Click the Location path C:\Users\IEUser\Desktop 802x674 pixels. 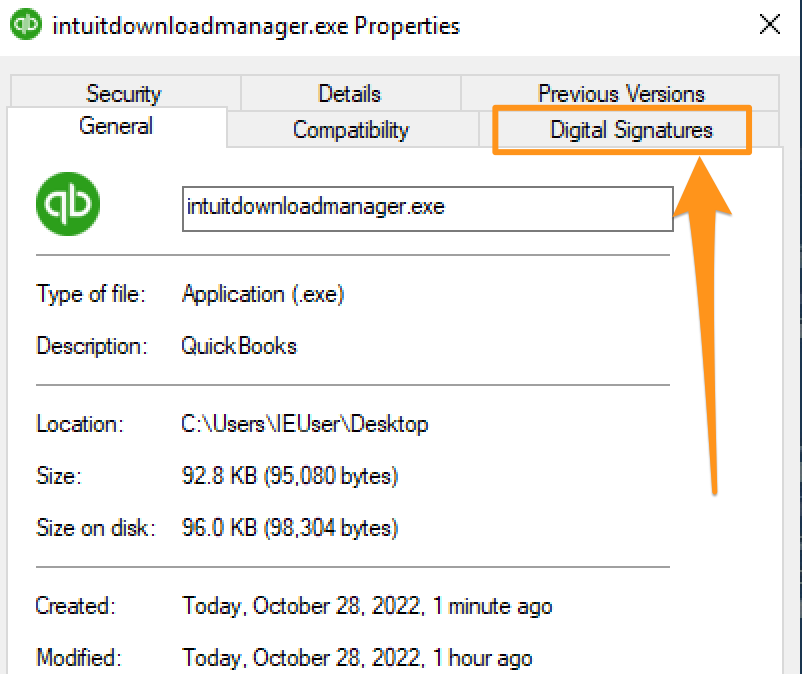tap(305, 424)
